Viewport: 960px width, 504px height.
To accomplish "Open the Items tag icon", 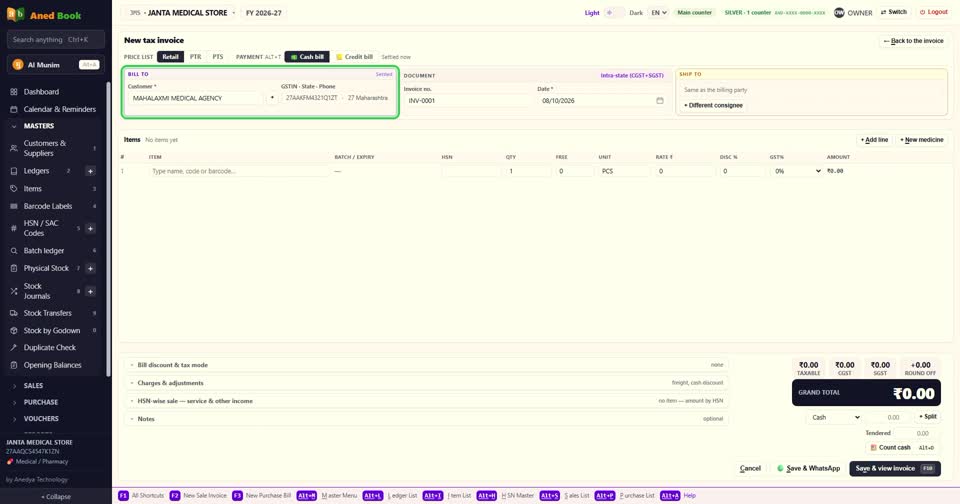I will (13, 189).
